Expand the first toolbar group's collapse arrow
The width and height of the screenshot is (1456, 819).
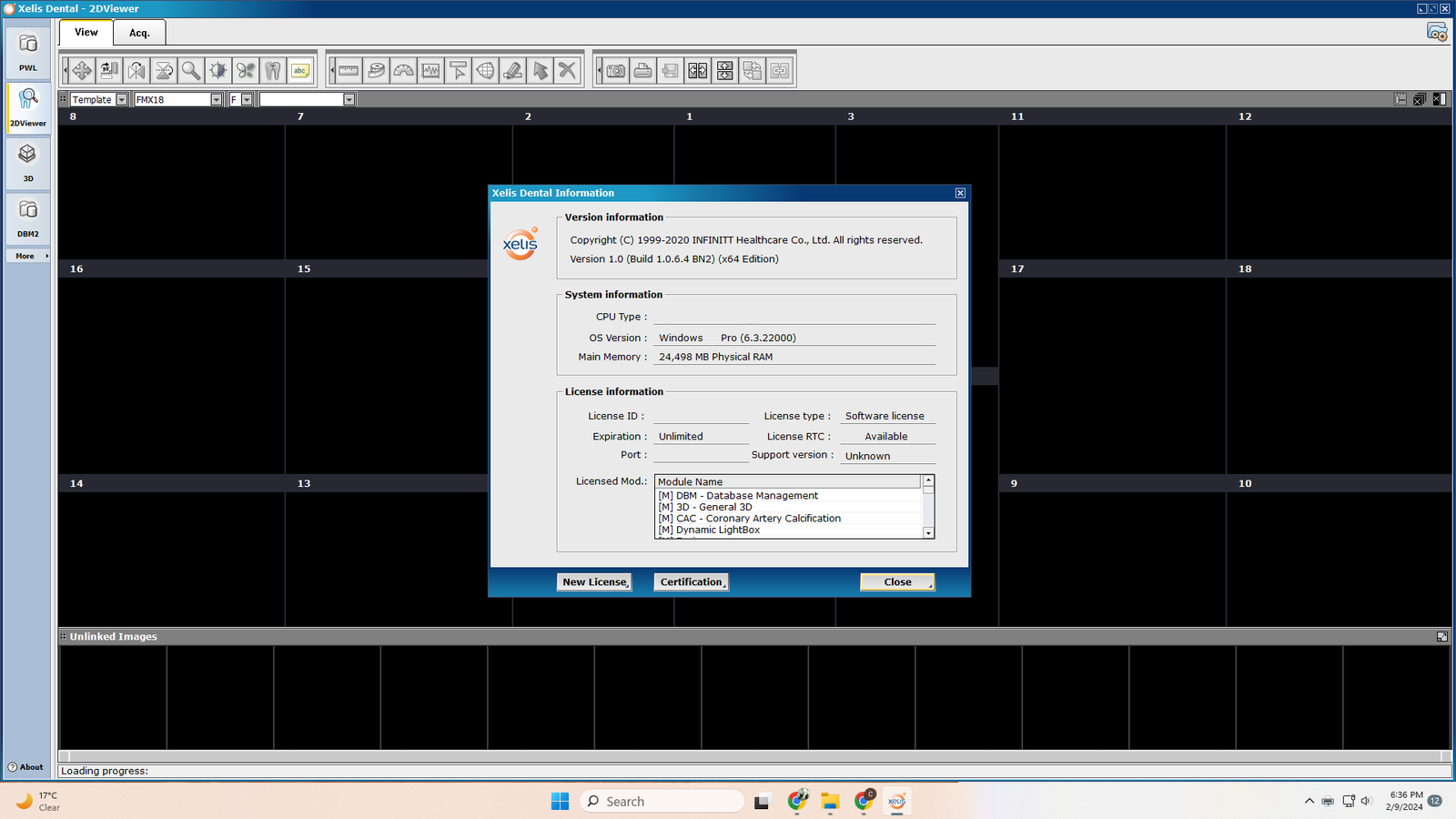tap(65, 70)
